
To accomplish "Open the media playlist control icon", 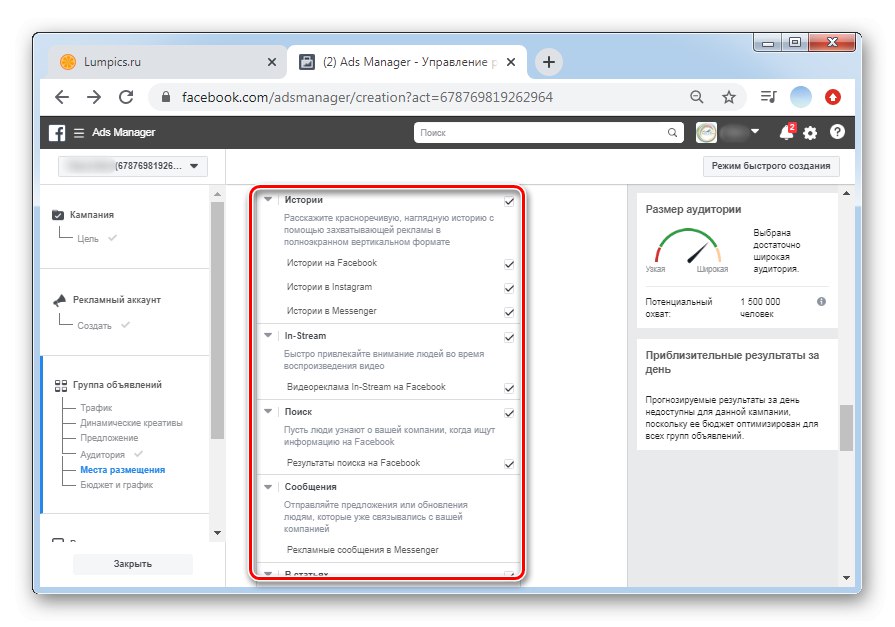I will [768, 97].
